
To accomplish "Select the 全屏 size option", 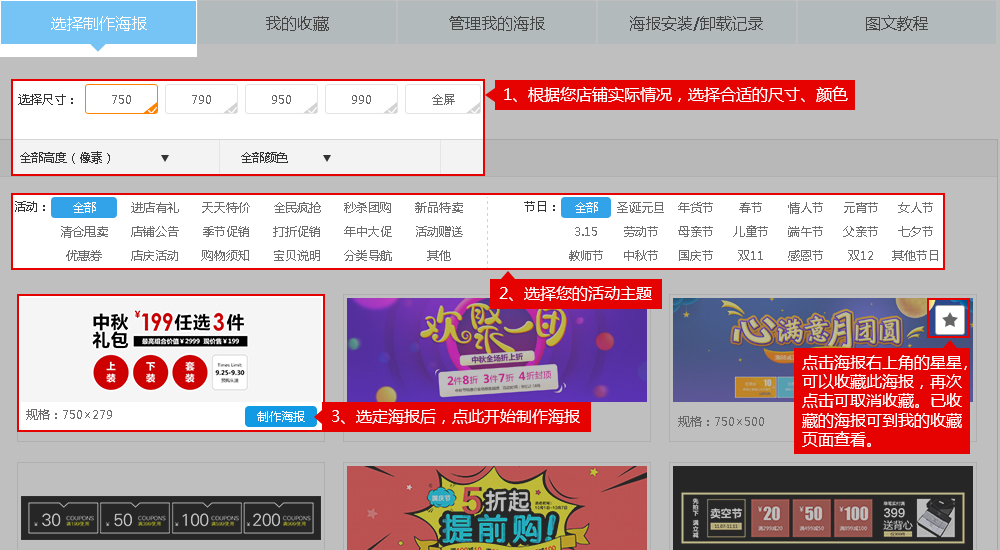I will [443, 100].
